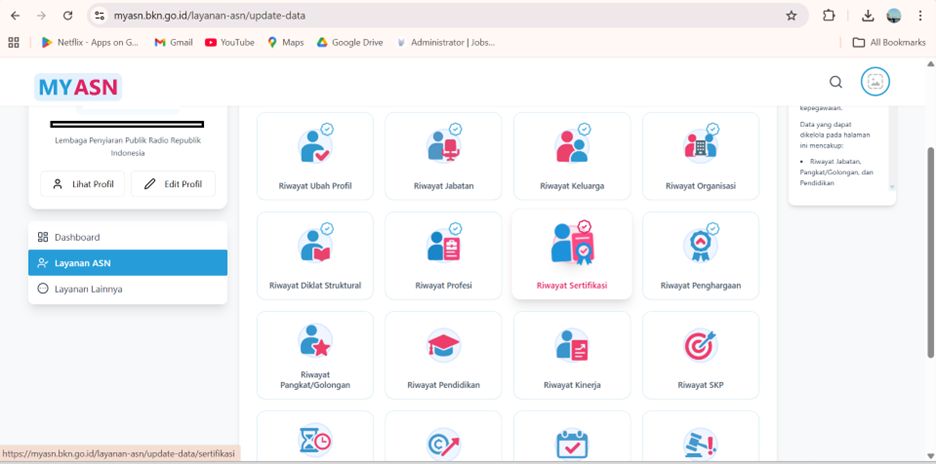The image size is (936, 464).
Task: Click the Lihat Profil button
Action: tap(82, 184)
